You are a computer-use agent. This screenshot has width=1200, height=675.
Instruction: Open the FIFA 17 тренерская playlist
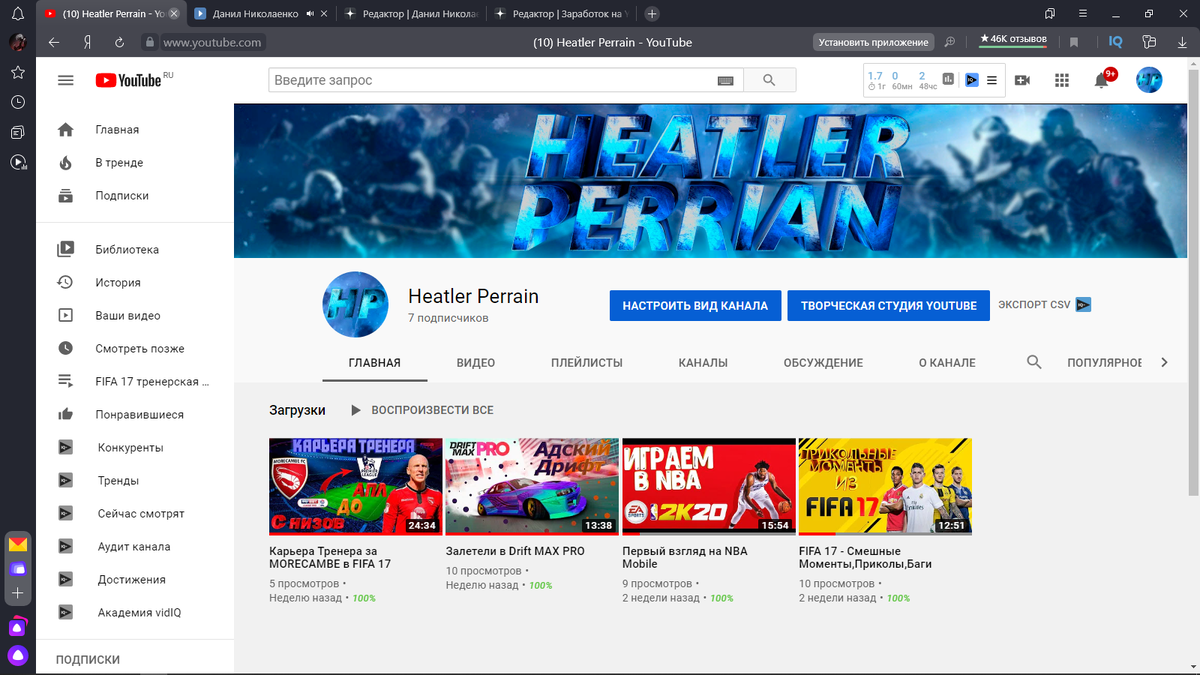135,382
